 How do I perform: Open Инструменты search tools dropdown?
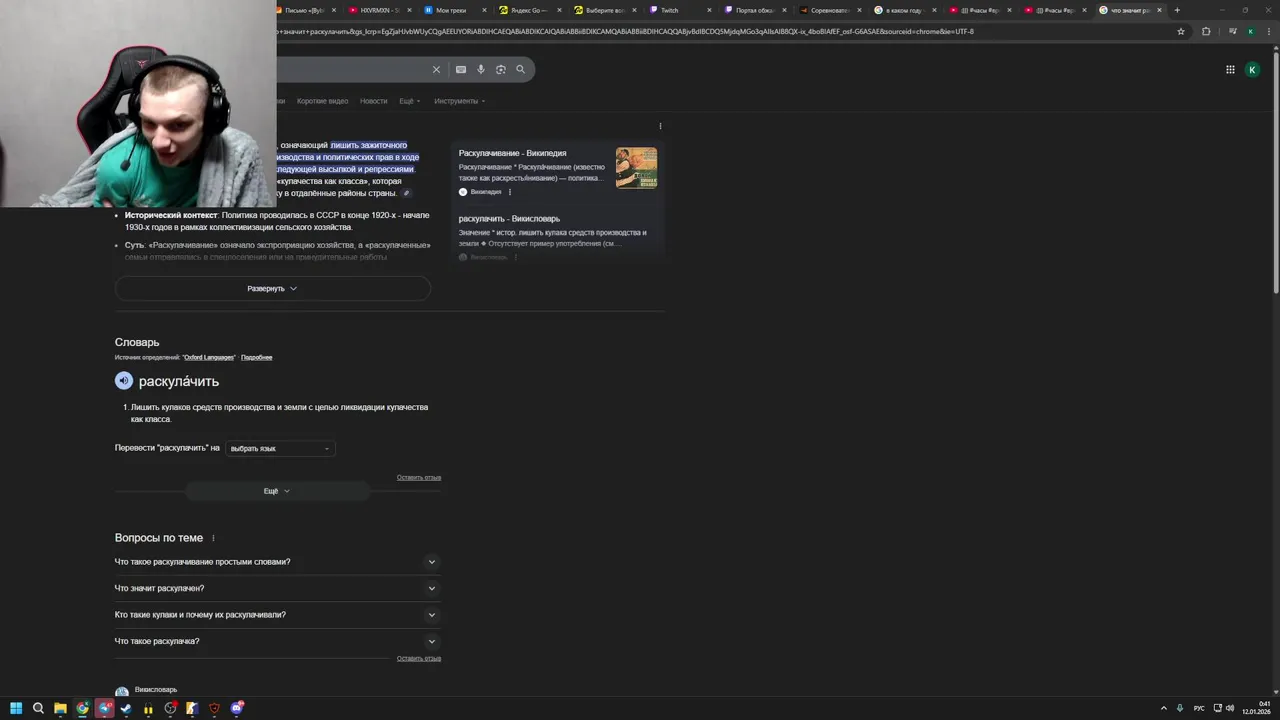460,101
